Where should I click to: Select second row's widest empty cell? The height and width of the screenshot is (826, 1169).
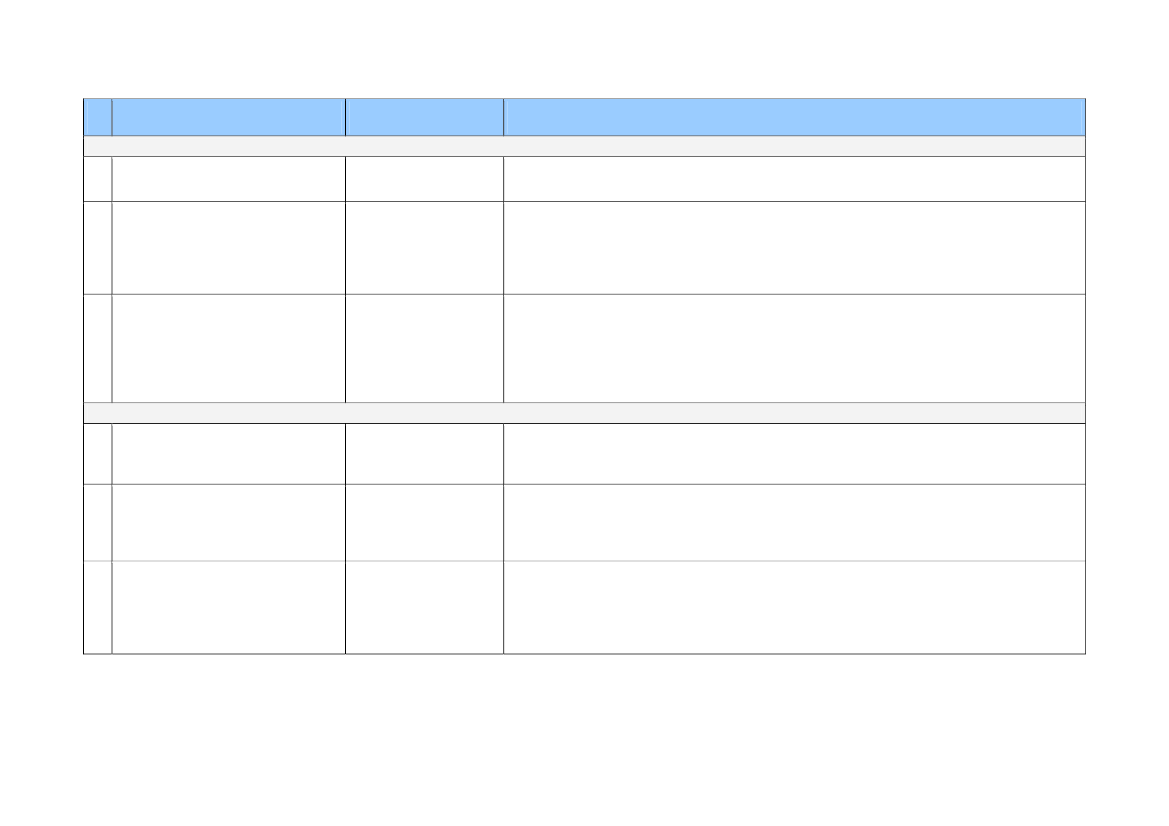click(x=795, y=248)
